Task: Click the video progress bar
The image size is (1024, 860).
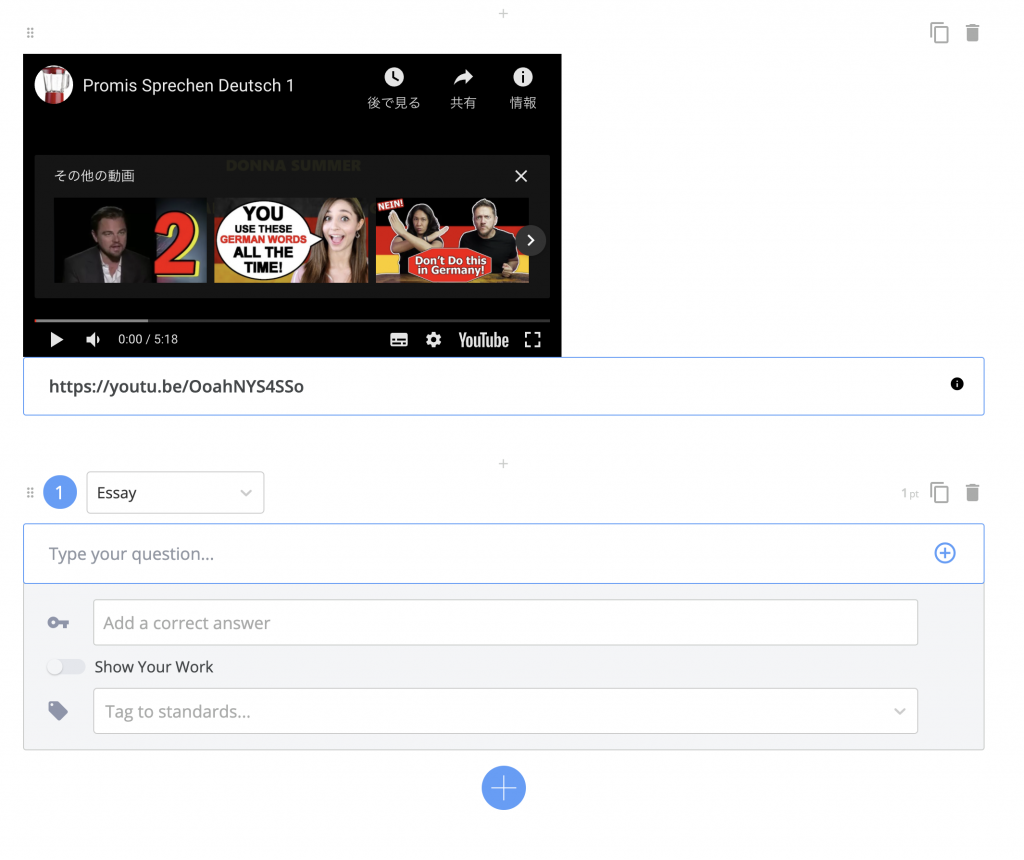Action: [292, 320]
